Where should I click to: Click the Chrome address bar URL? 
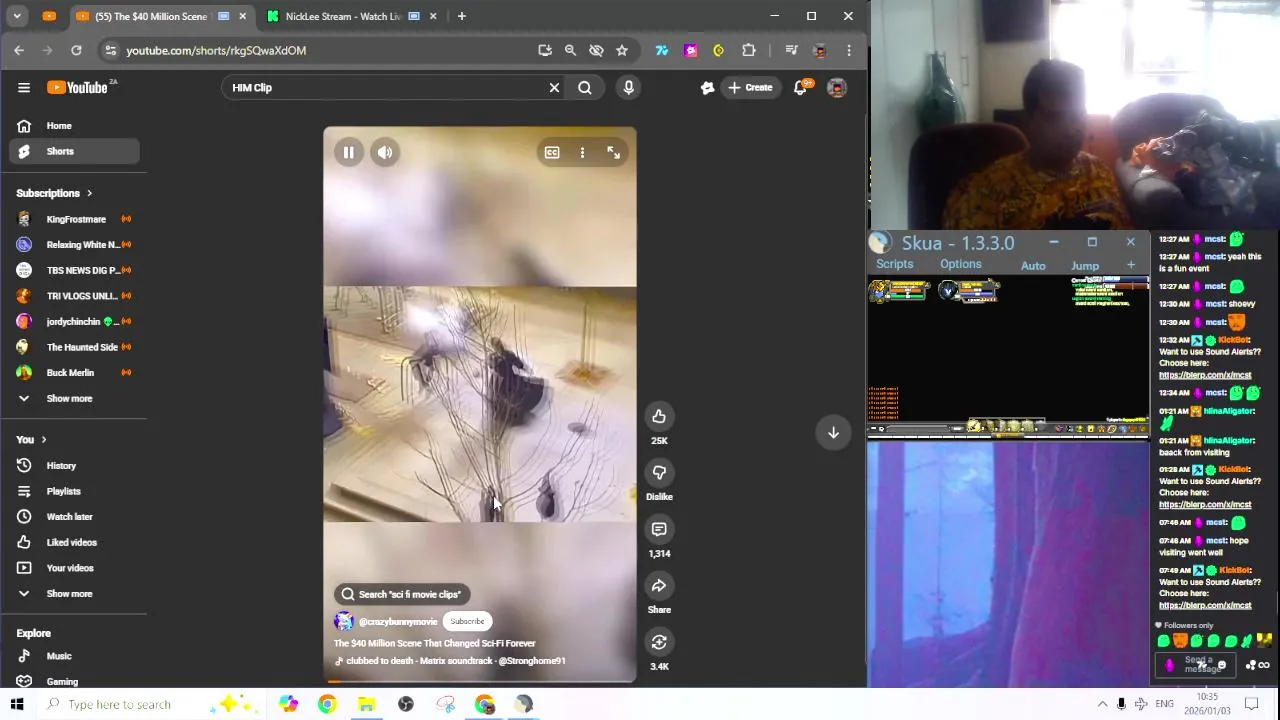(x=216, y=50)
